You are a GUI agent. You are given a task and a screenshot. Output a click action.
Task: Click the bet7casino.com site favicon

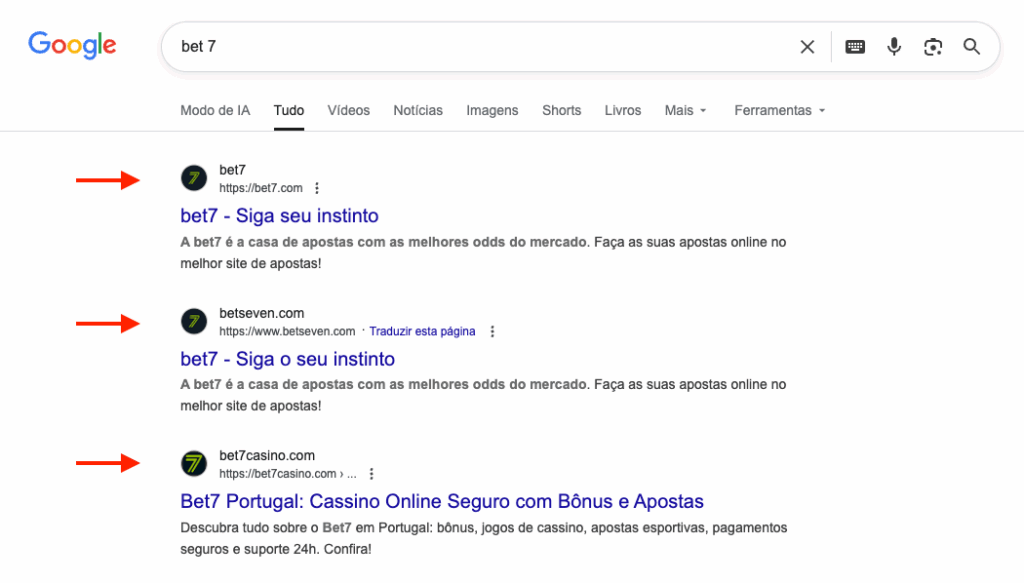pos(194,464)
